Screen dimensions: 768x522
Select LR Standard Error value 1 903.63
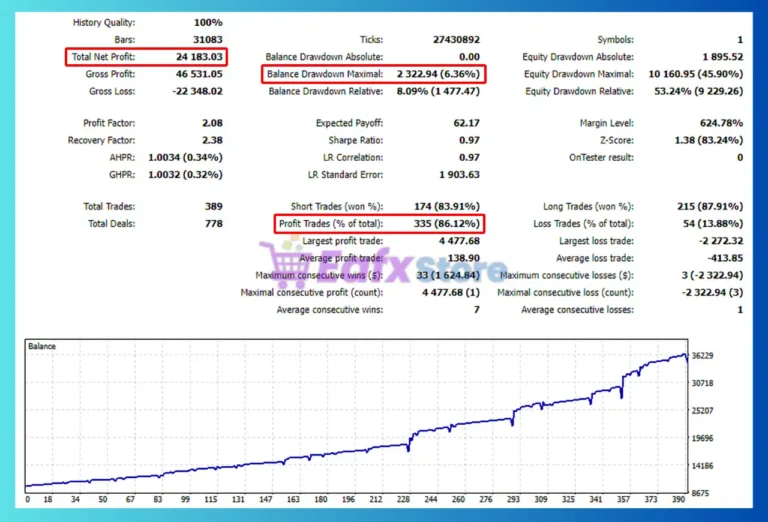(459, 174)
